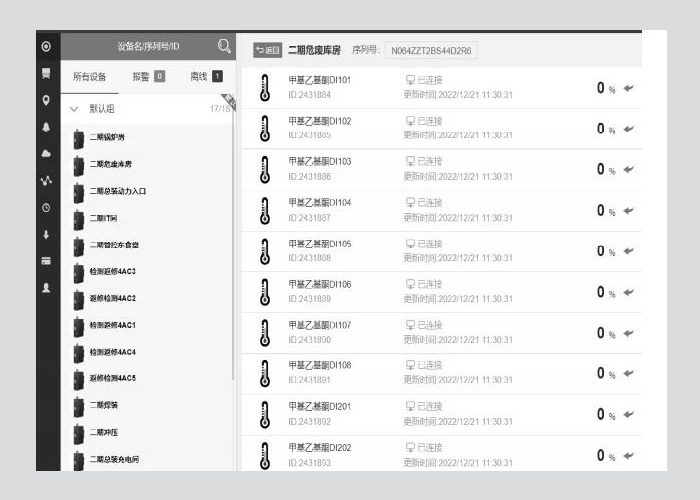This screenshot has width=700, height=500.
Task: Click the search magnifier icon in device panel
Action: coord(224,46)
